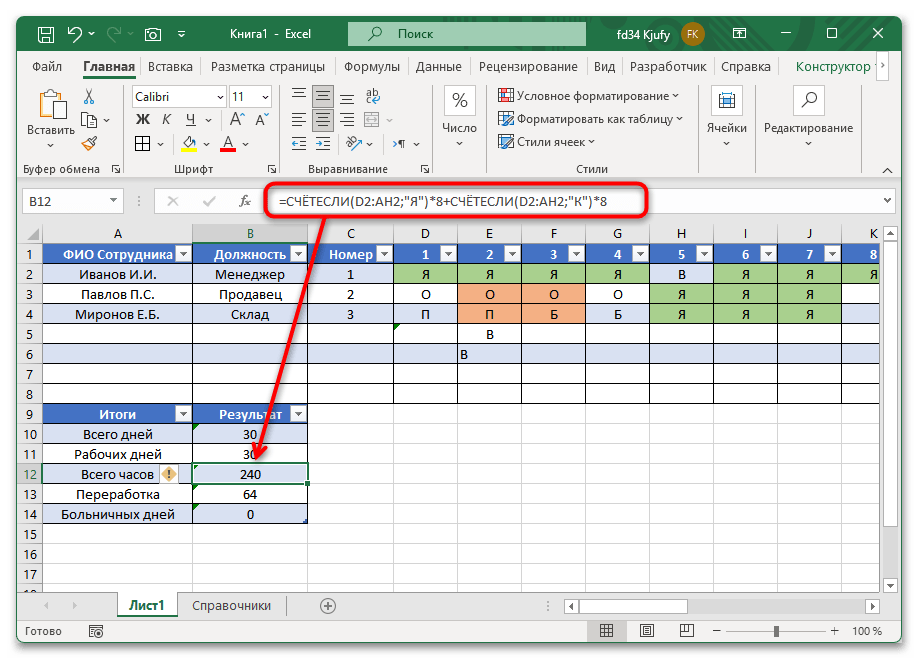918x659 pixels.
Task: Click the Undo arrow icon
Action: pyautogui.click(x=74, y=34)
